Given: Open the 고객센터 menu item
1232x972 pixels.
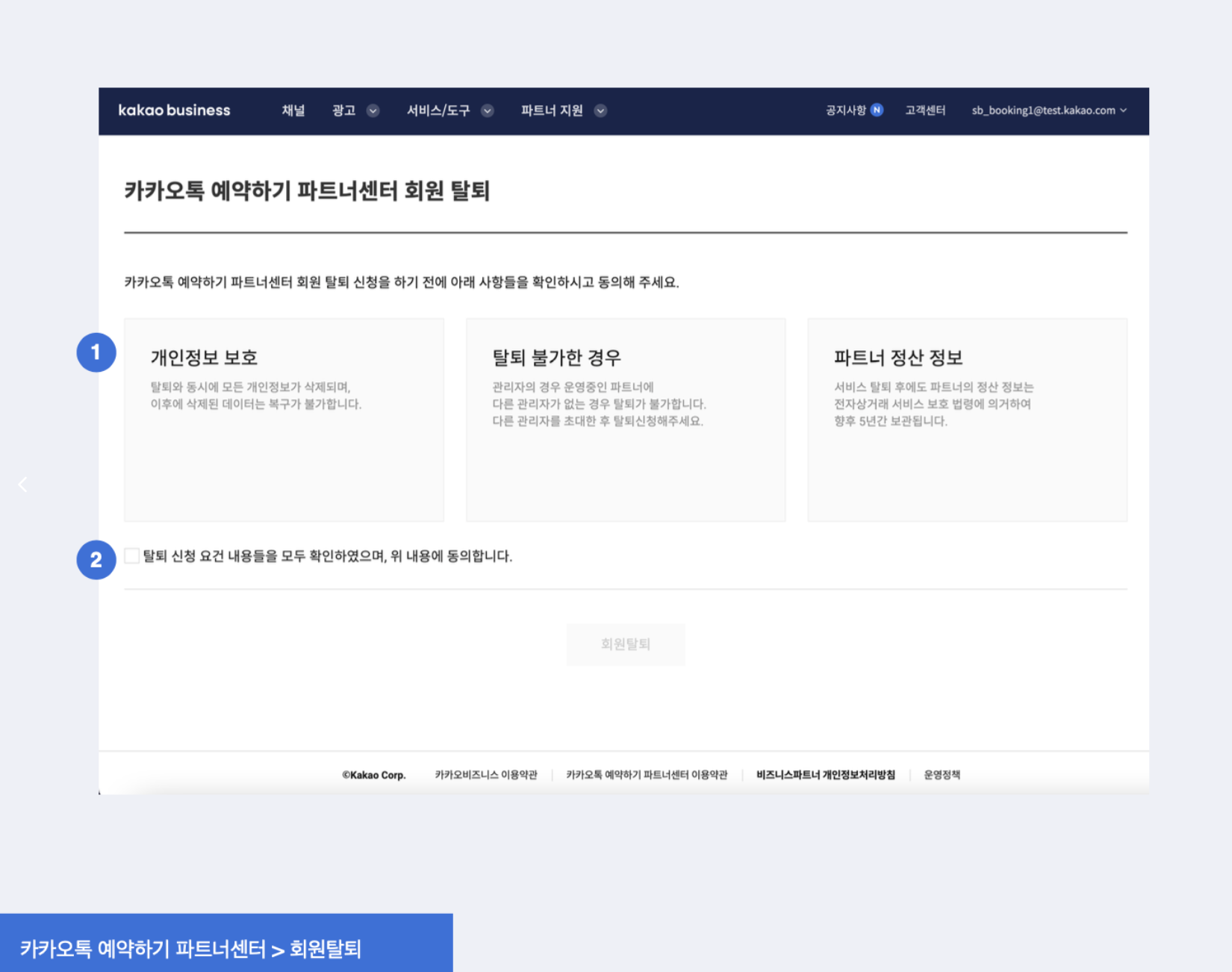Looking at the screenshot, I should pyautogui.click(x=925, y=110).
